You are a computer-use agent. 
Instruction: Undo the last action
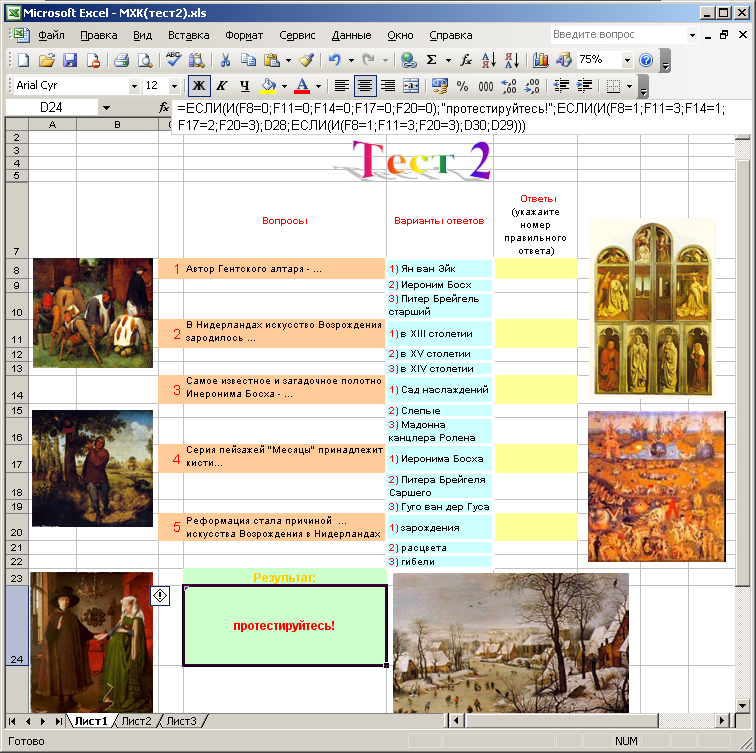[335, 60]
